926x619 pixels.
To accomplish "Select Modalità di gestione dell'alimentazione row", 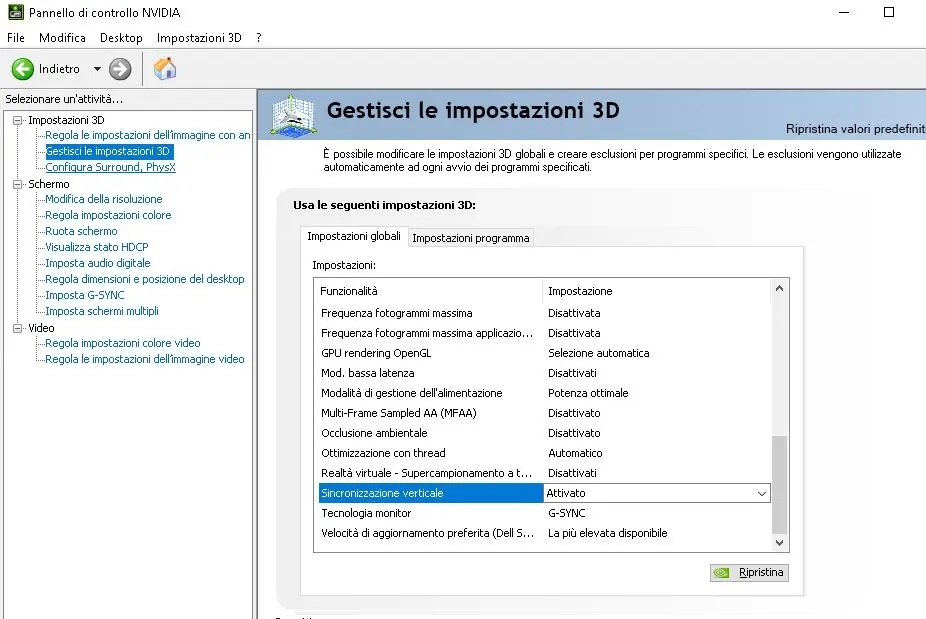I will 544,393.
